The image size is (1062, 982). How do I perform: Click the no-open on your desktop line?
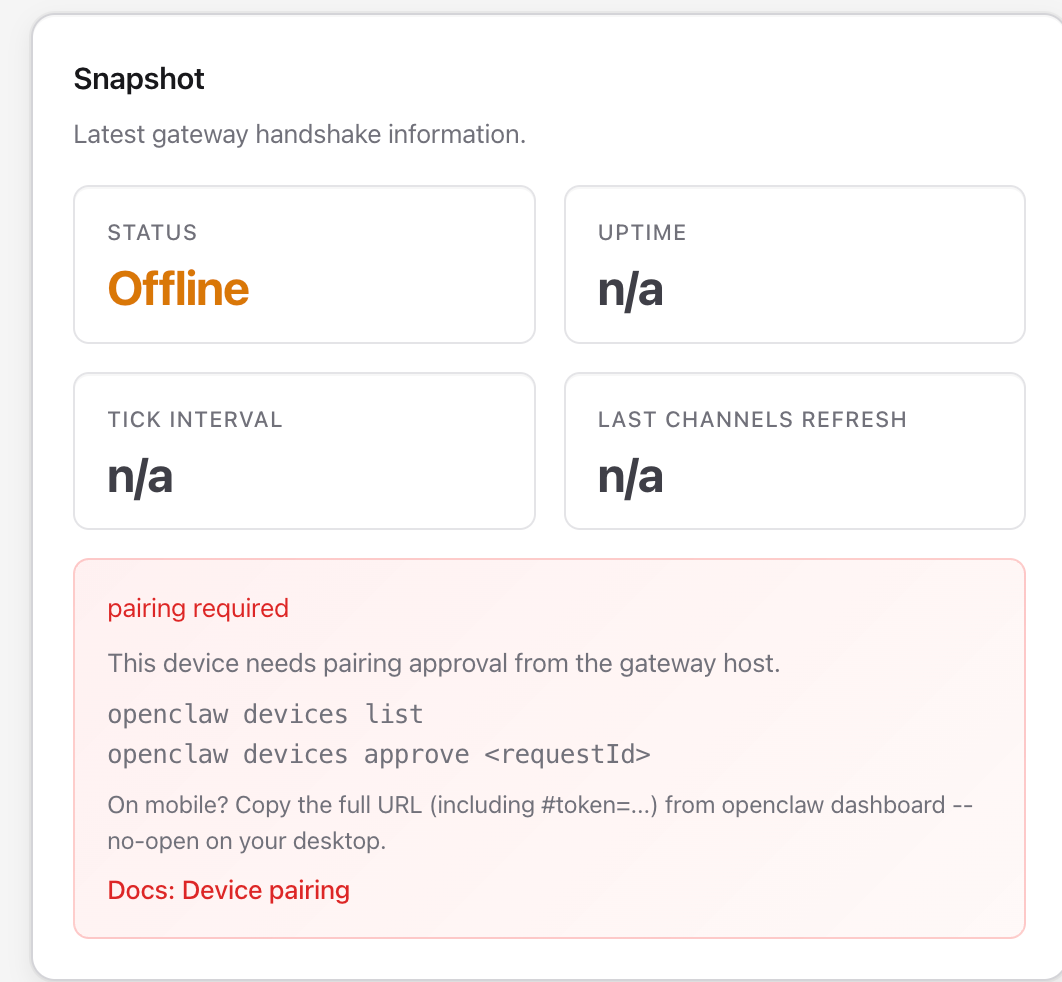[x=246, y=842]
